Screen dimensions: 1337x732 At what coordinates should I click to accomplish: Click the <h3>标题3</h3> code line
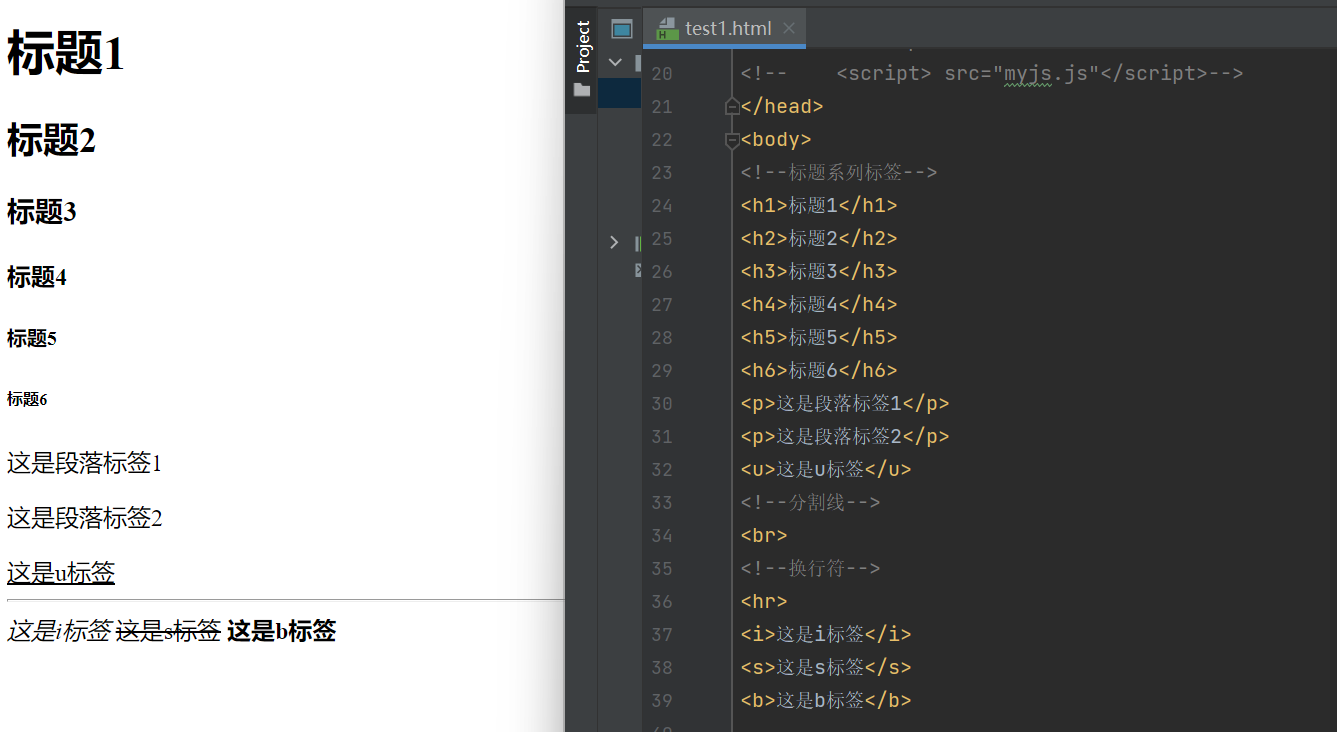pos(819,272)
